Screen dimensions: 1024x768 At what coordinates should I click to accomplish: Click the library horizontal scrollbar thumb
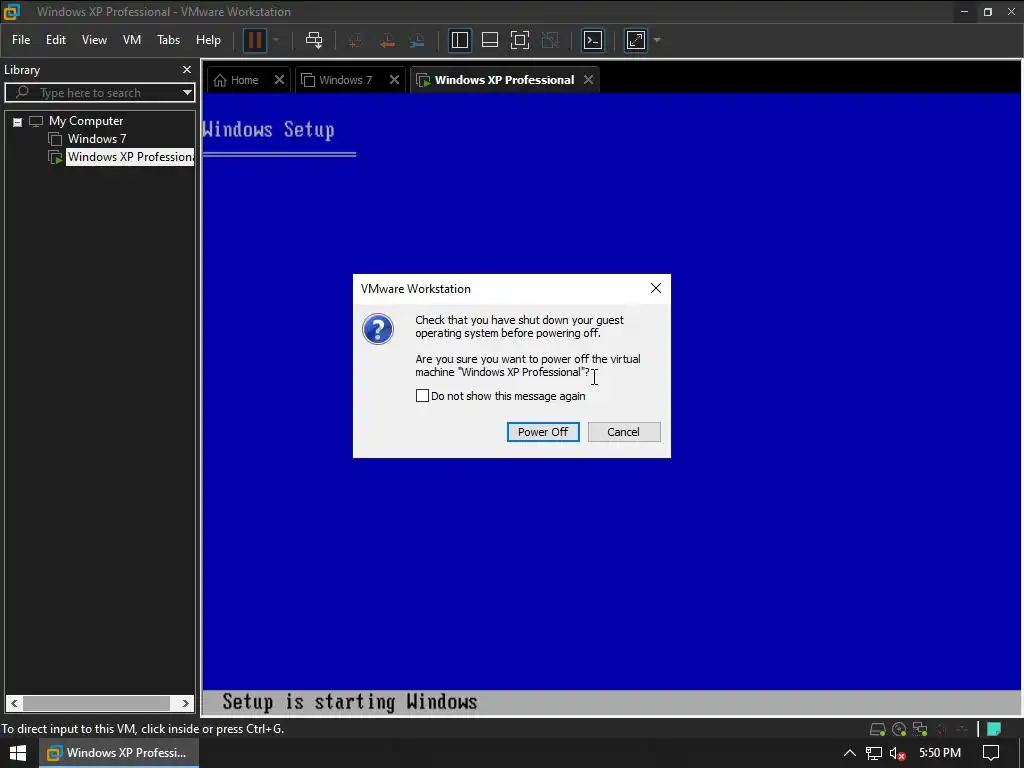97,703
